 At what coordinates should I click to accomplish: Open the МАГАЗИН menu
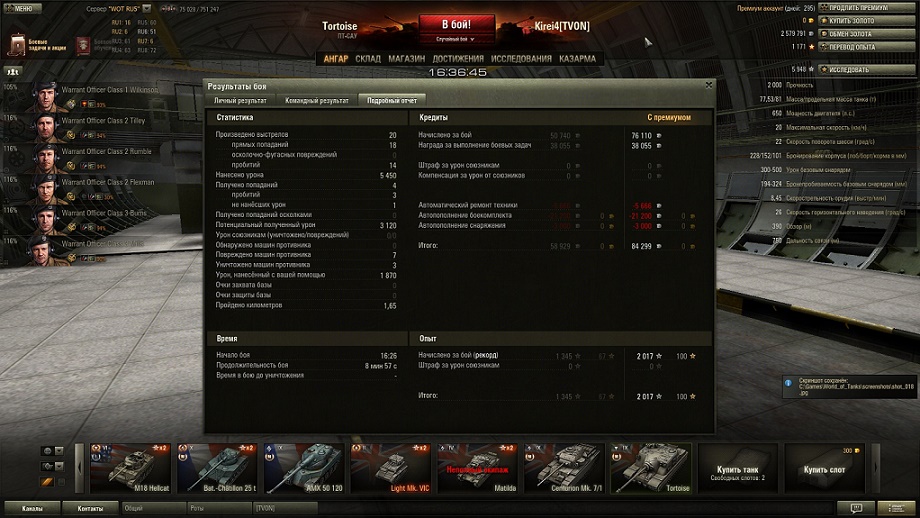407,59
